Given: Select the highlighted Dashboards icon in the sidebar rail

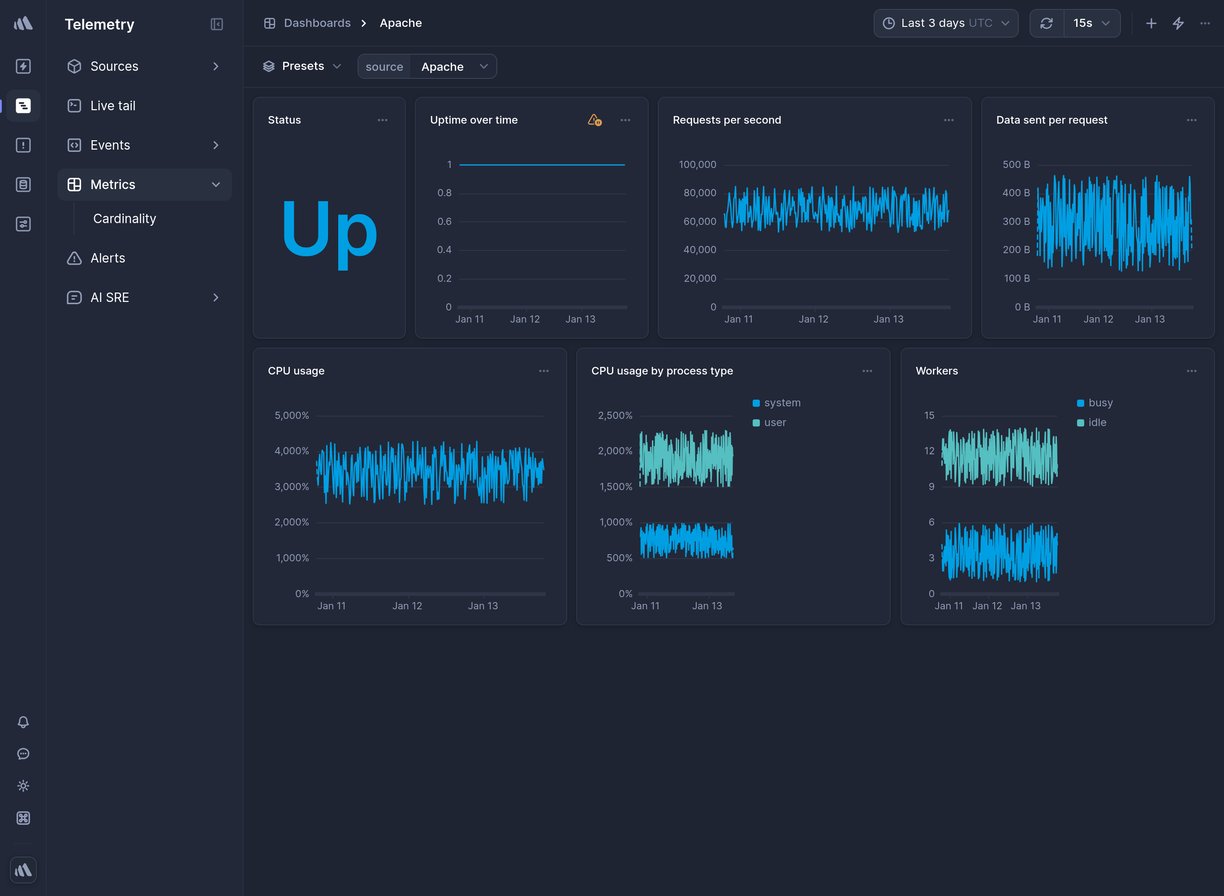Looking at the screenshot, I should click(23, 105).
